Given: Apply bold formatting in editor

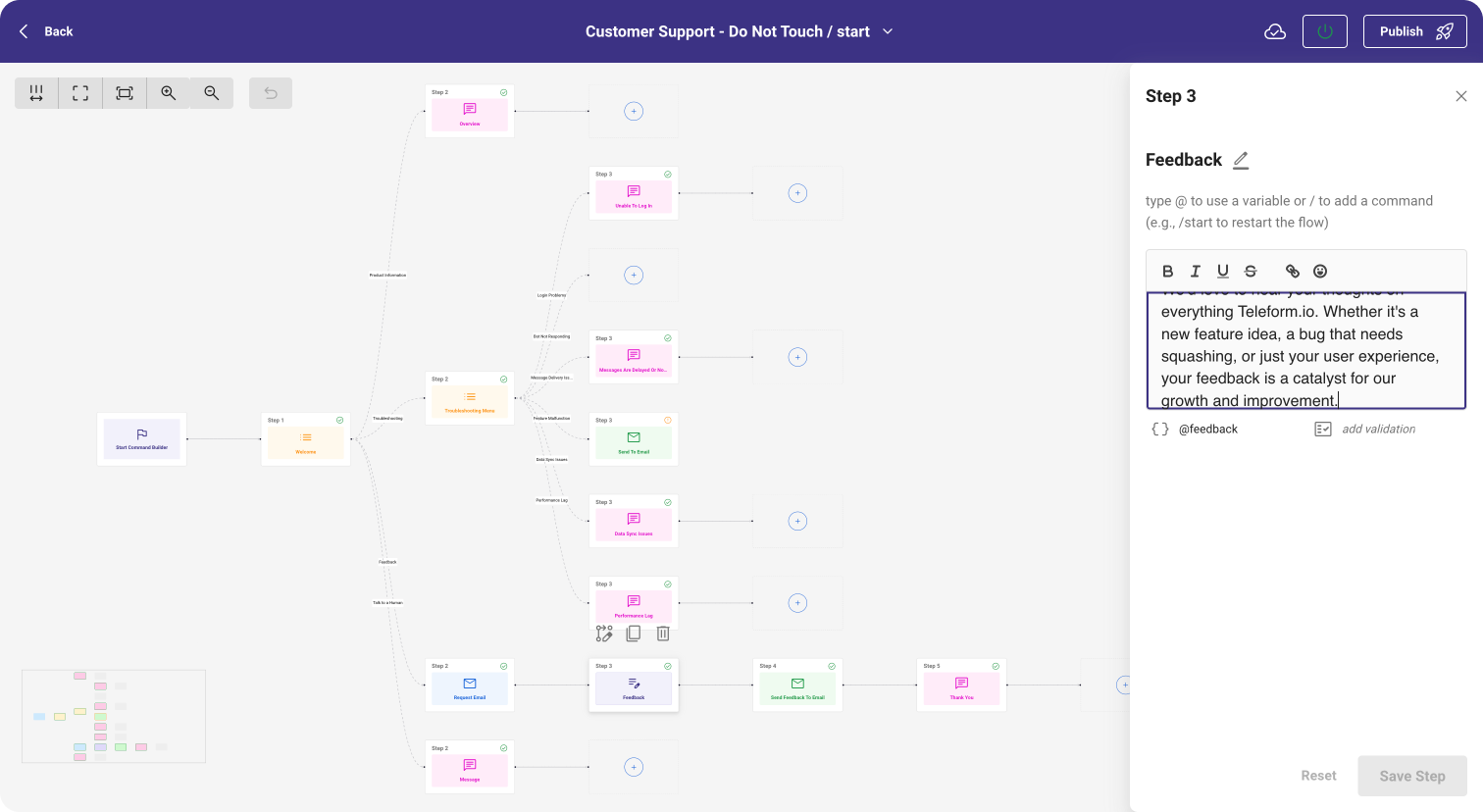Looking at the screenshot, I should pyautogui.click(x=1167, y=272).
